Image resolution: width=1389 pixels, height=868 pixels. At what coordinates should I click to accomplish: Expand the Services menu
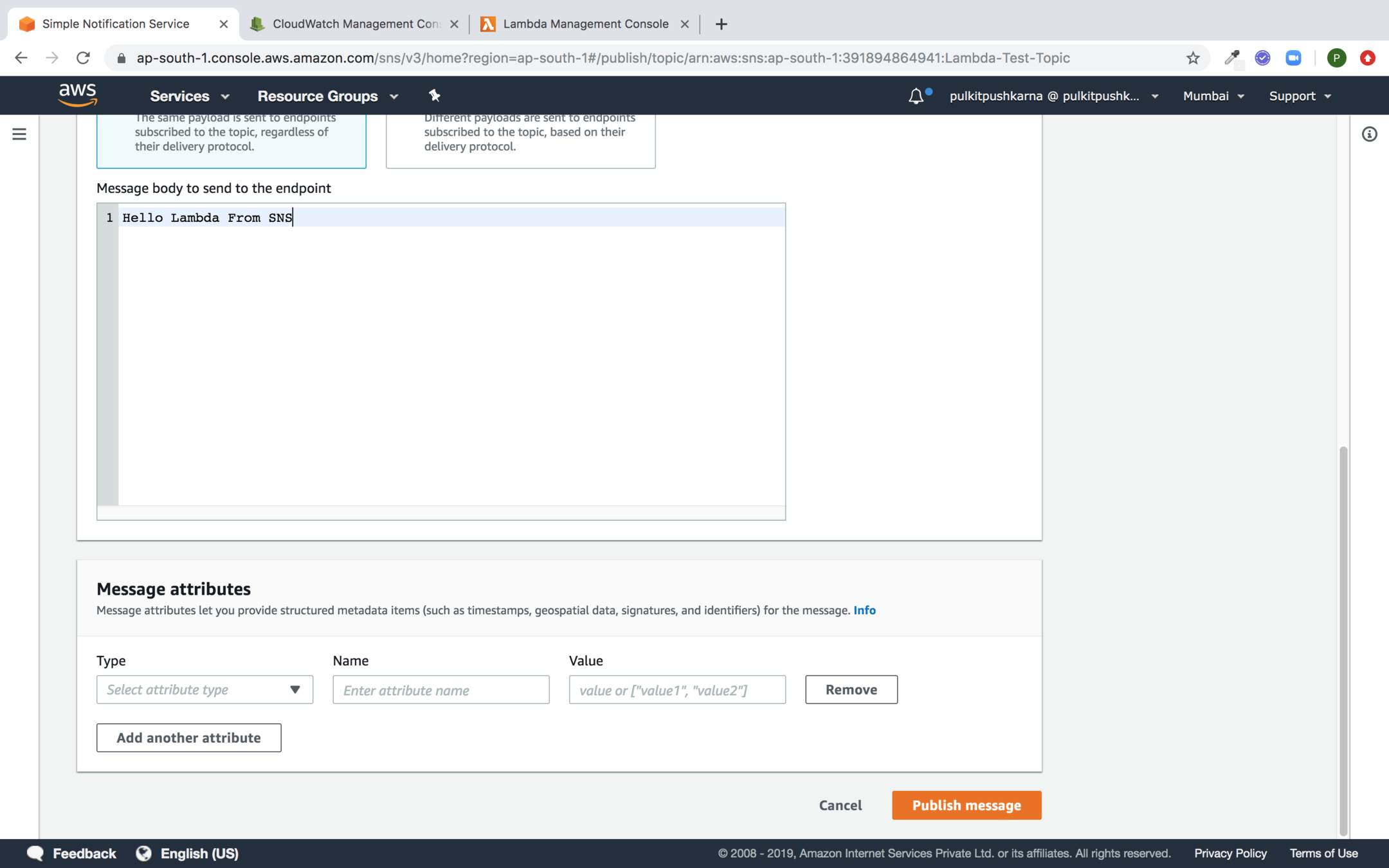pyautogui.click(x=189, y=96)
